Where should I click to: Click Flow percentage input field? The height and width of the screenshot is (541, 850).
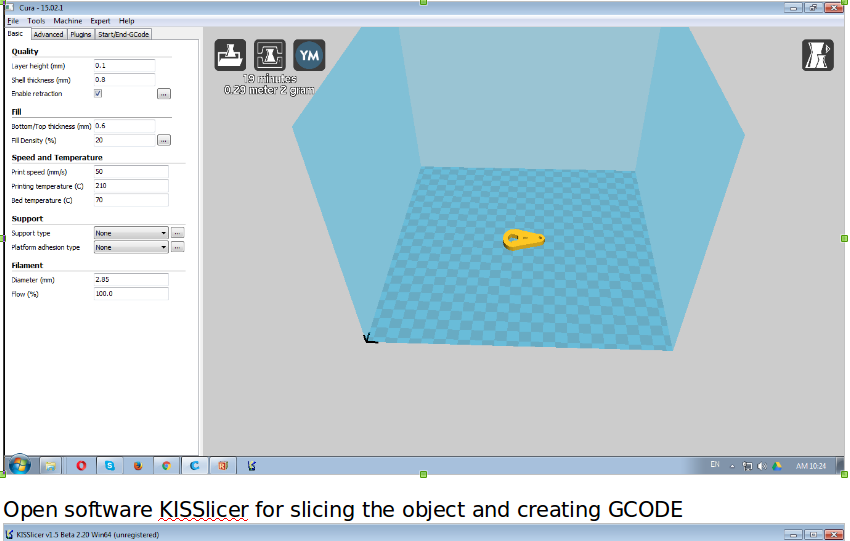pos(131,294)
